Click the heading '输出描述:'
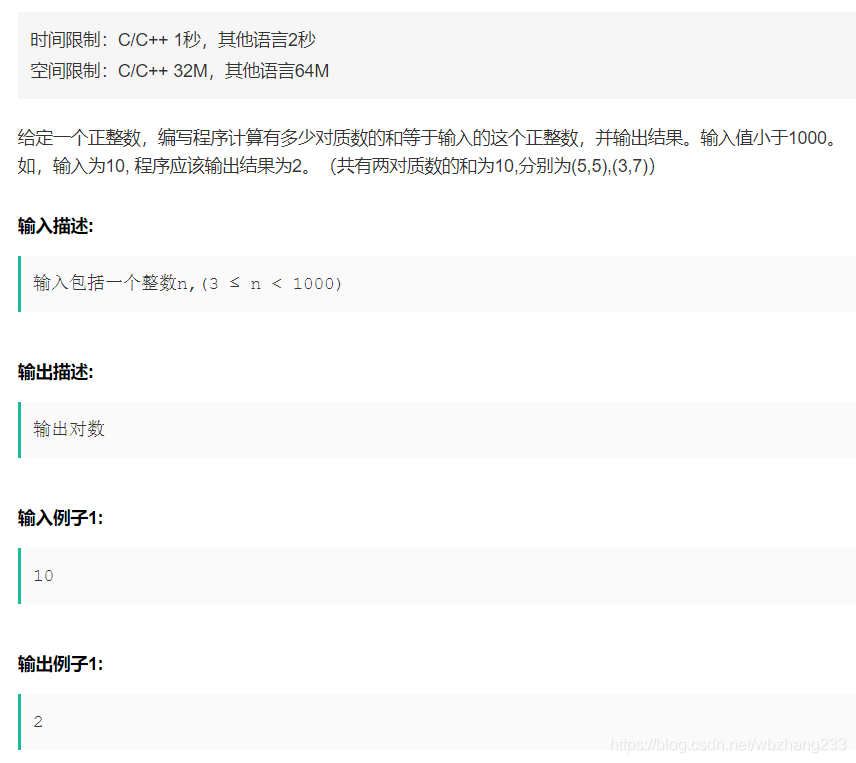 (x=55, y=372)
